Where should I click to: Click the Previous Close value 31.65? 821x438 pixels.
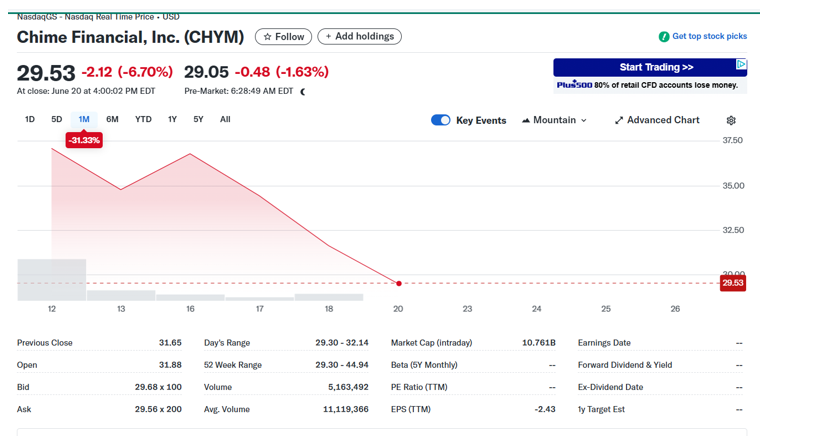pyautogui.click(x=170, y=343)
